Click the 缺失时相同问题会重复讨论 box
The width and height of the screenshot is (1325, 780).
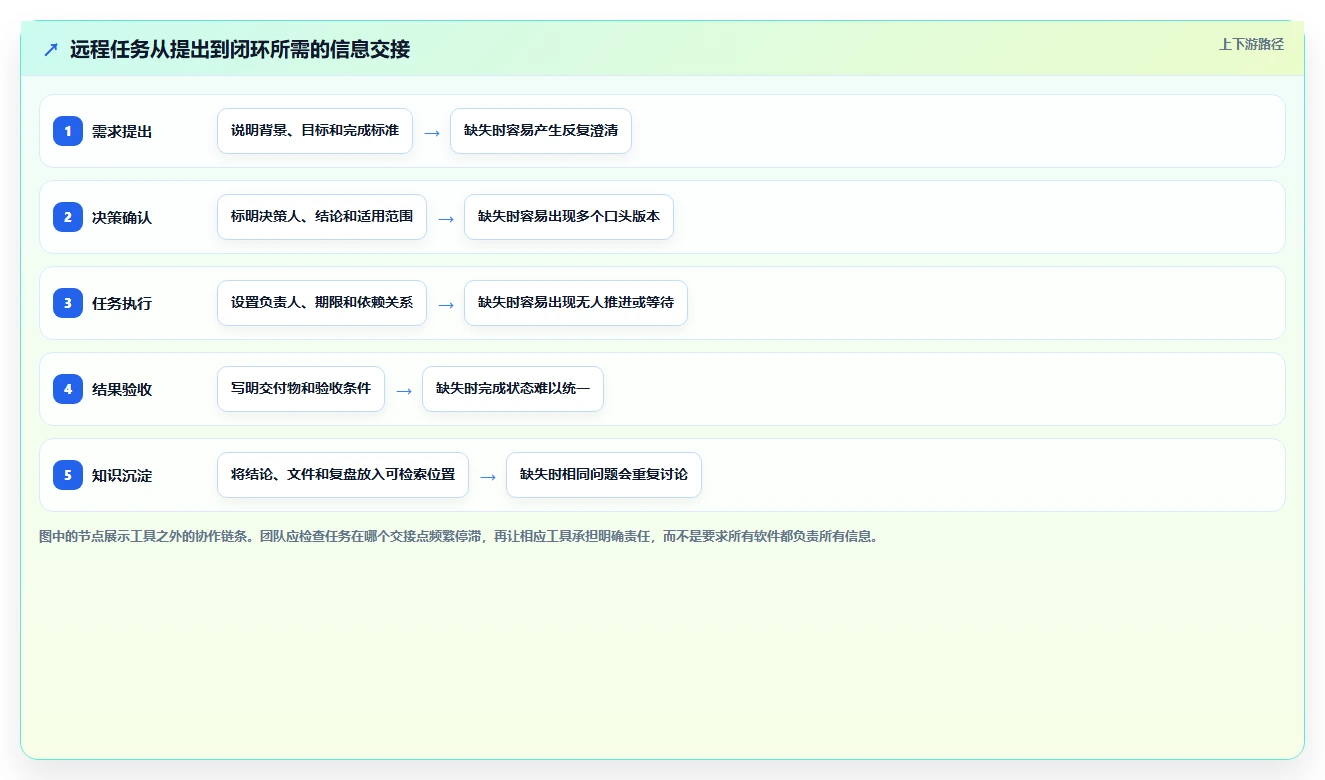(604, 475)
